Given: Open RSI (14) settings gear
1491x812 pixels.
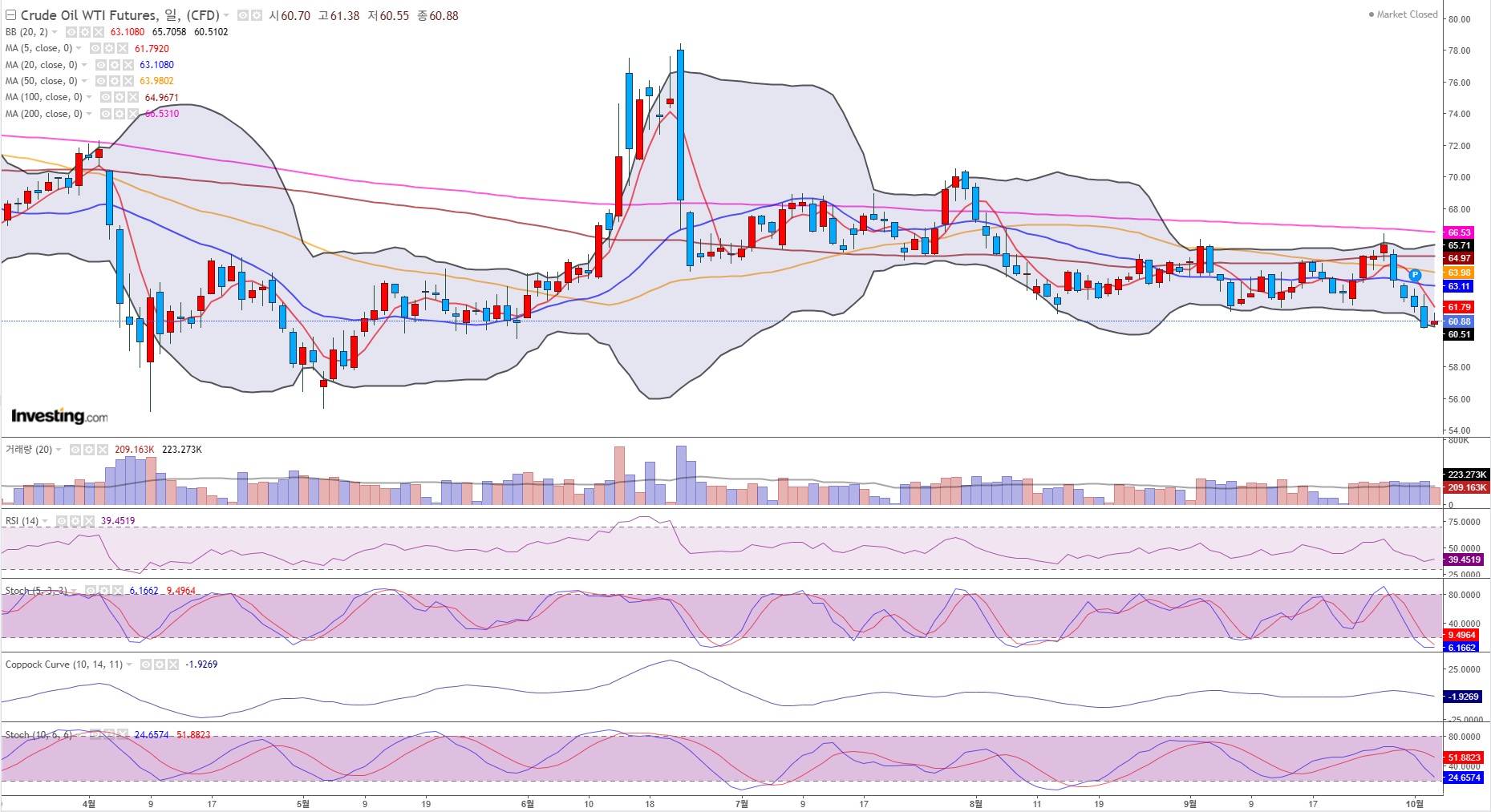Looking at the screenshot, I should [x=75, y=521].
